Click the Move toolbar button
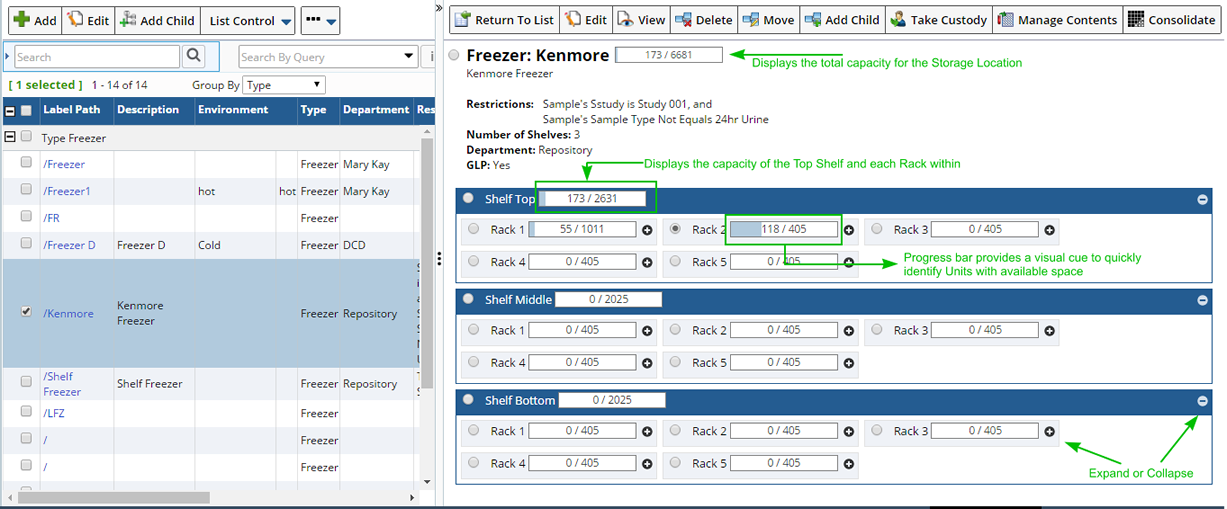The width and height of the screenshot is (1227, 509). click(x=768, y=19)
